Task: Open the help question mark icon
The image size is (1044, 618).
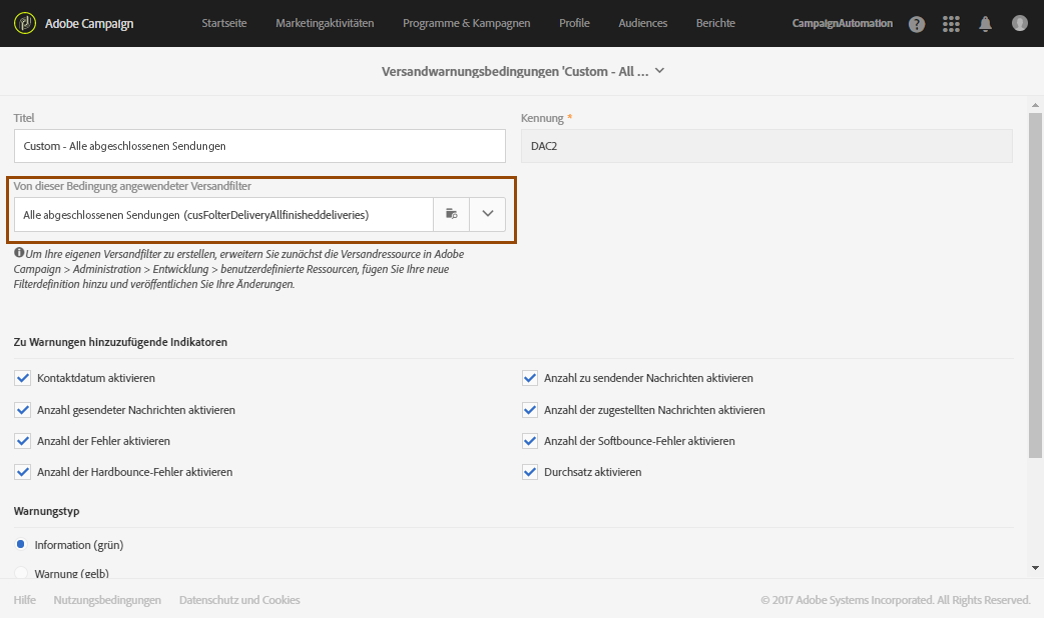Action: click(x=916, y=24)
